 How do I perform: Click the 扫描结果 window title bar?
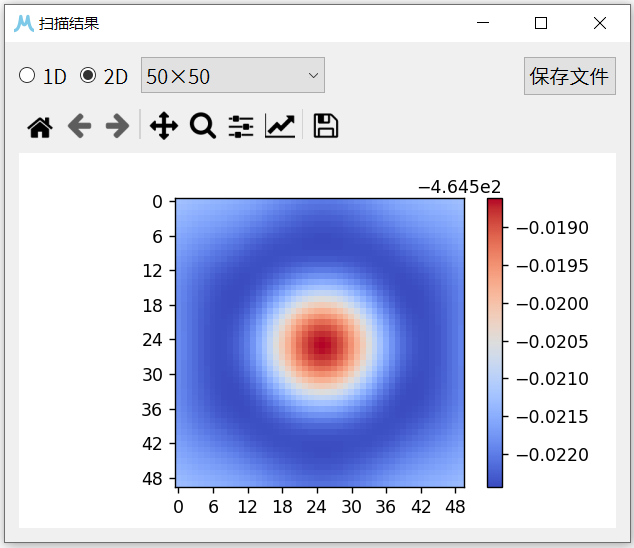(x=250, y=23)
